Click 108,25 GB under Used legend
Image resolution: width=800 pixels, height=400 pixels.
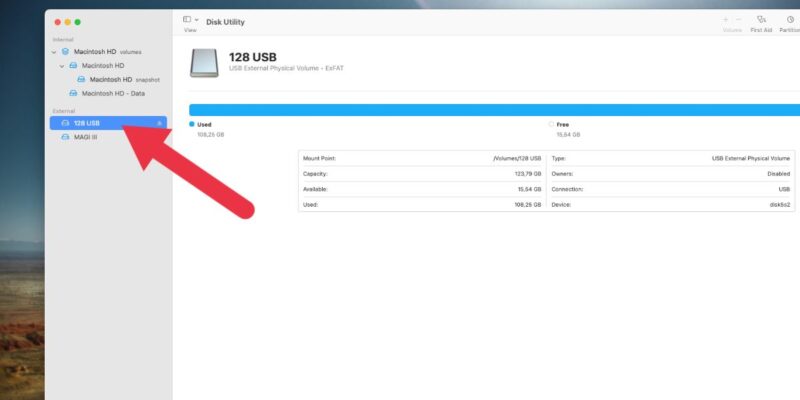click(211, 135)
